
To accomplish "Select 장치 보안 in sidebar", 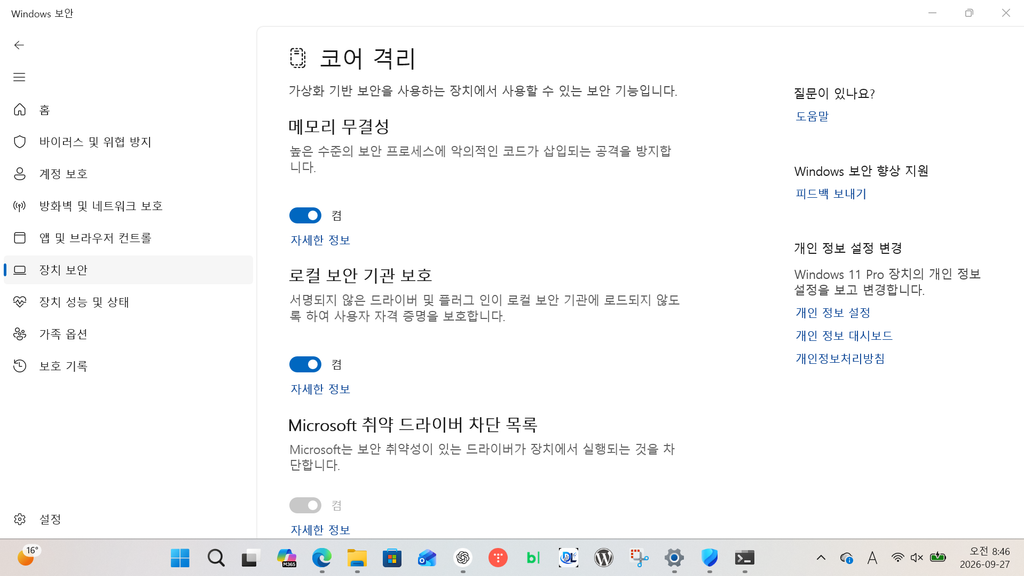I will 128,270.
